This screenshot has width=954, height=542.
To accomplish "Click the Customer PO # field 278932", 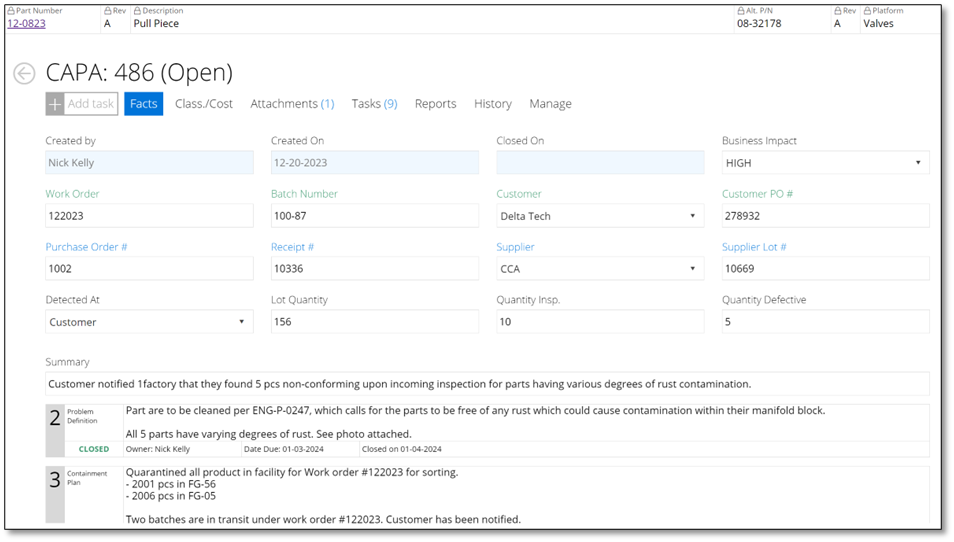I will click(826, 216).
